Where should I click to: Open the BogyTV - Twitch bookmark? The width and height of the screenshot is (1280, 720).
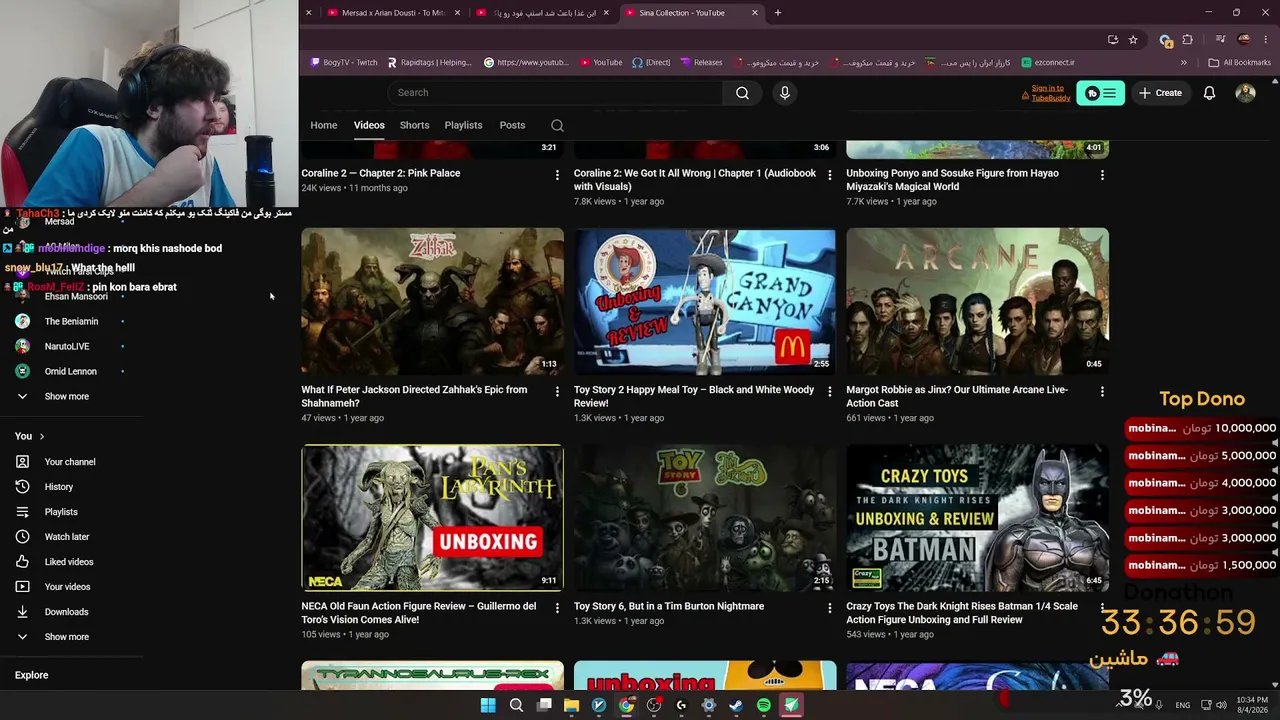(x=344, y=62)
